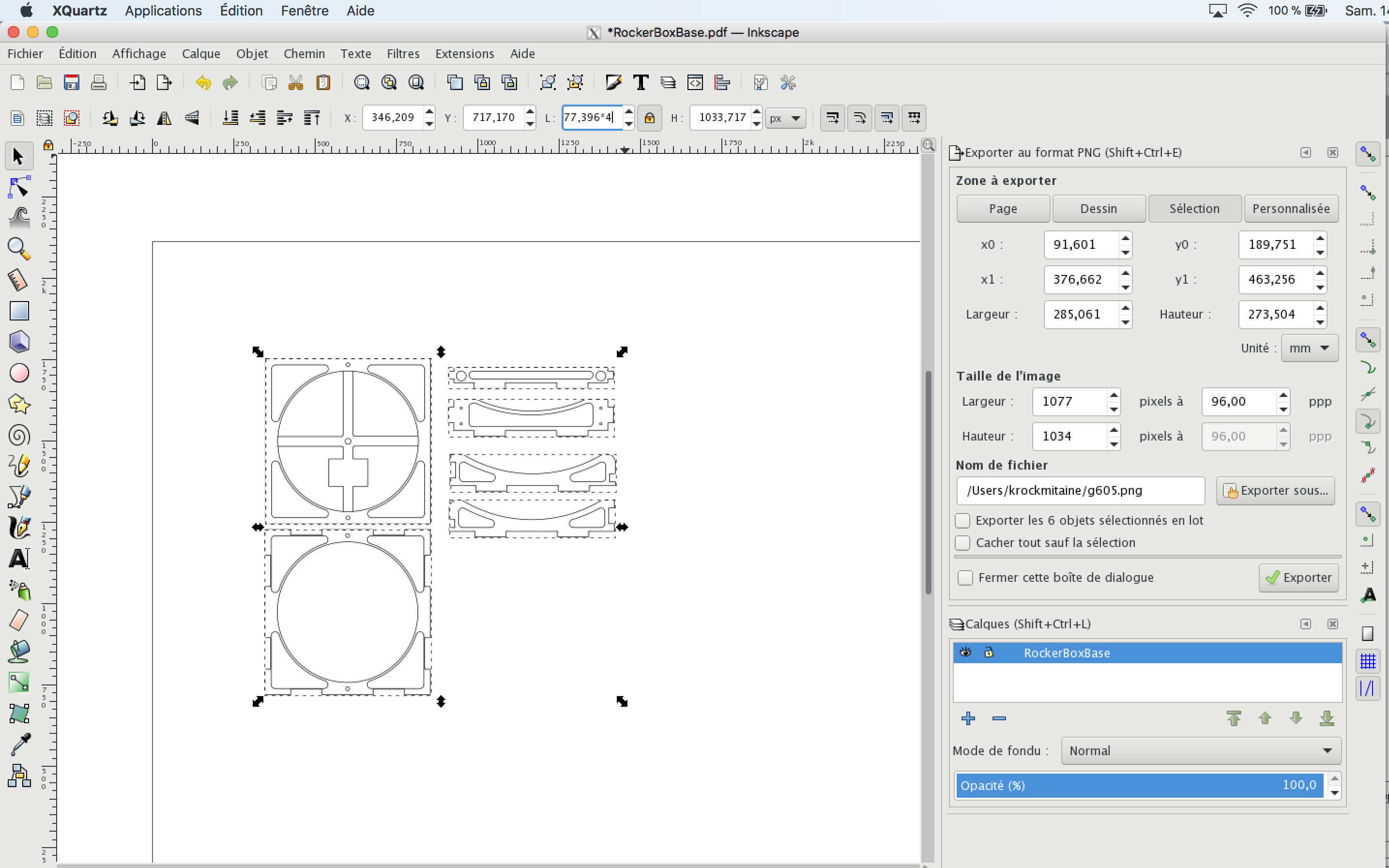Image resolution: width=1389 pixels, height=868 pixels.
Task: Click the Personnalisée export area button
Action: tap(1291, 208)
